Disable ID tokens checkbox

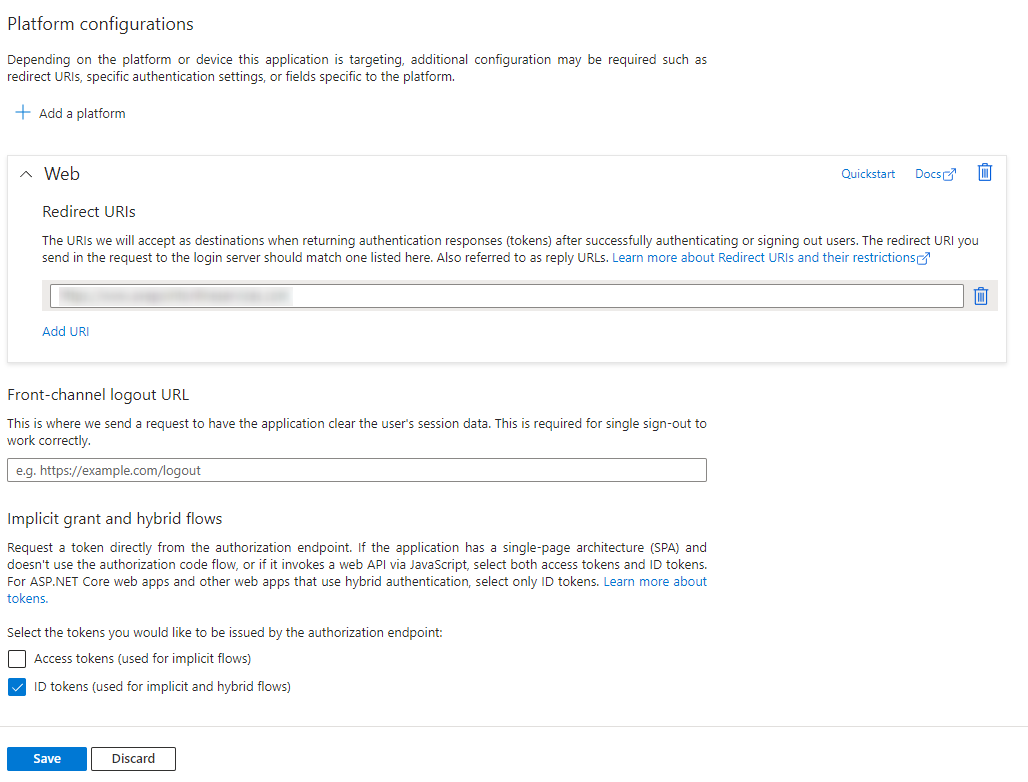[x=16, y=686]
